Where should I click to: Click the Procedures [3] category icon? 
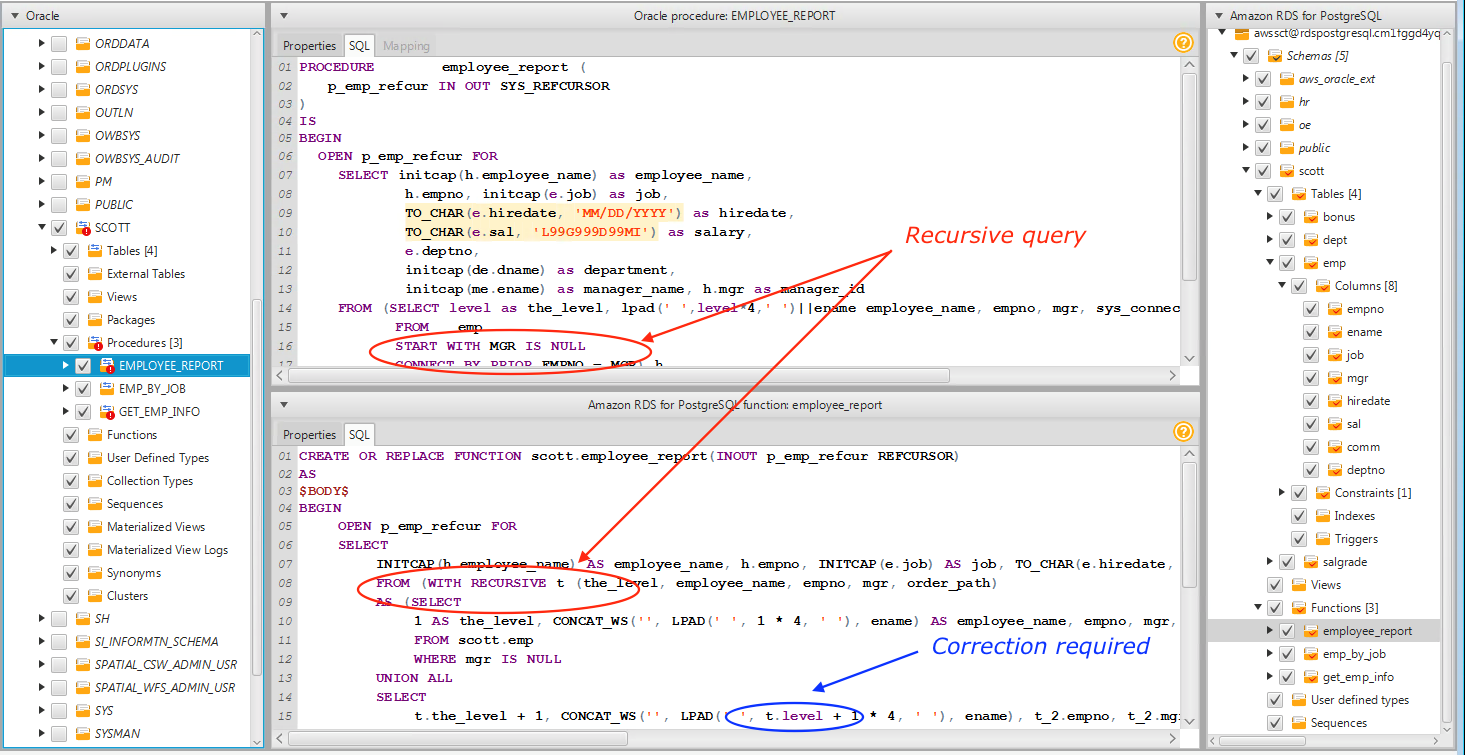(x=95, y=343)
